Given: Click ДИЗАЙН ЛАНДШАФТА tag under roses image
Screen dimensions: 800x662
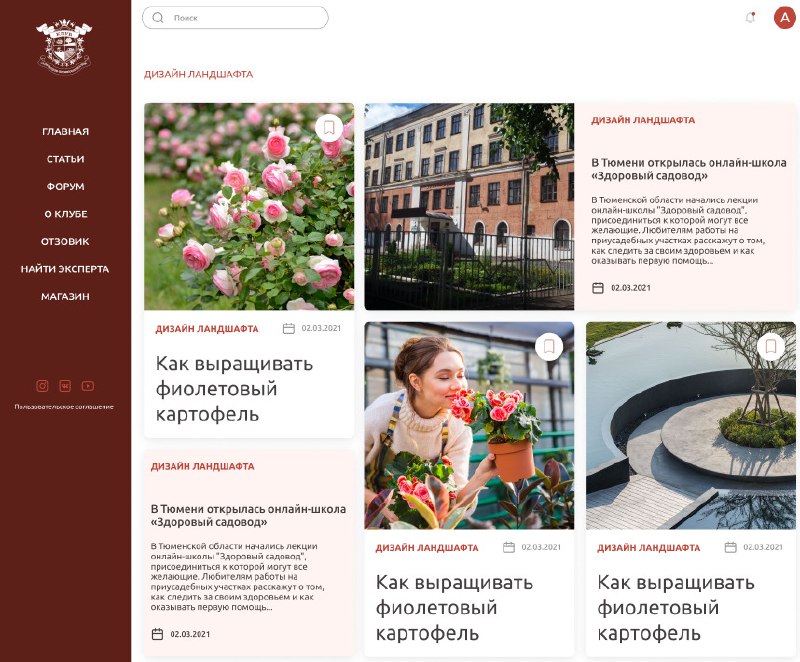Looking at the screenshot, I should [207, 329].
